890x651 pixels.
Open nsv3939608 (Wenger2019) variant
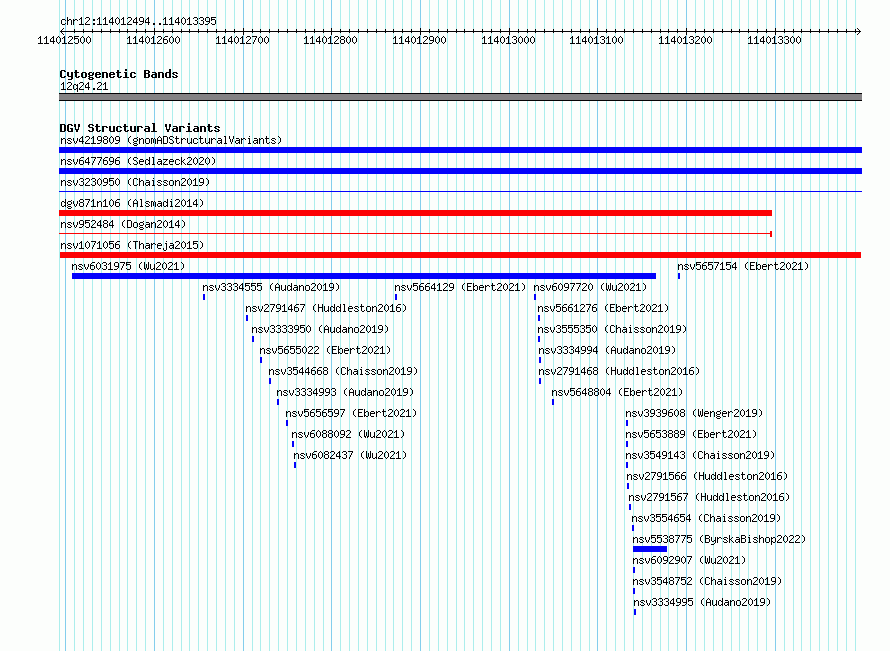[x=694, y=413]
